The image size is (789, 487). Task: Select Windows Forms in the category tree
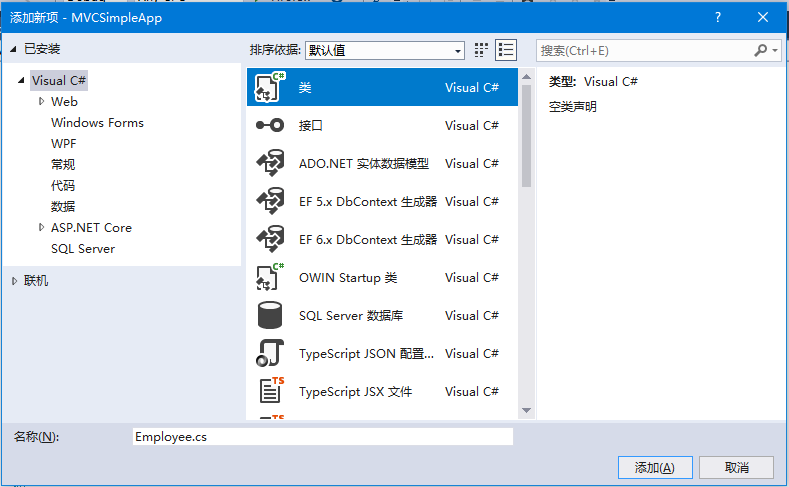(97, 123)
